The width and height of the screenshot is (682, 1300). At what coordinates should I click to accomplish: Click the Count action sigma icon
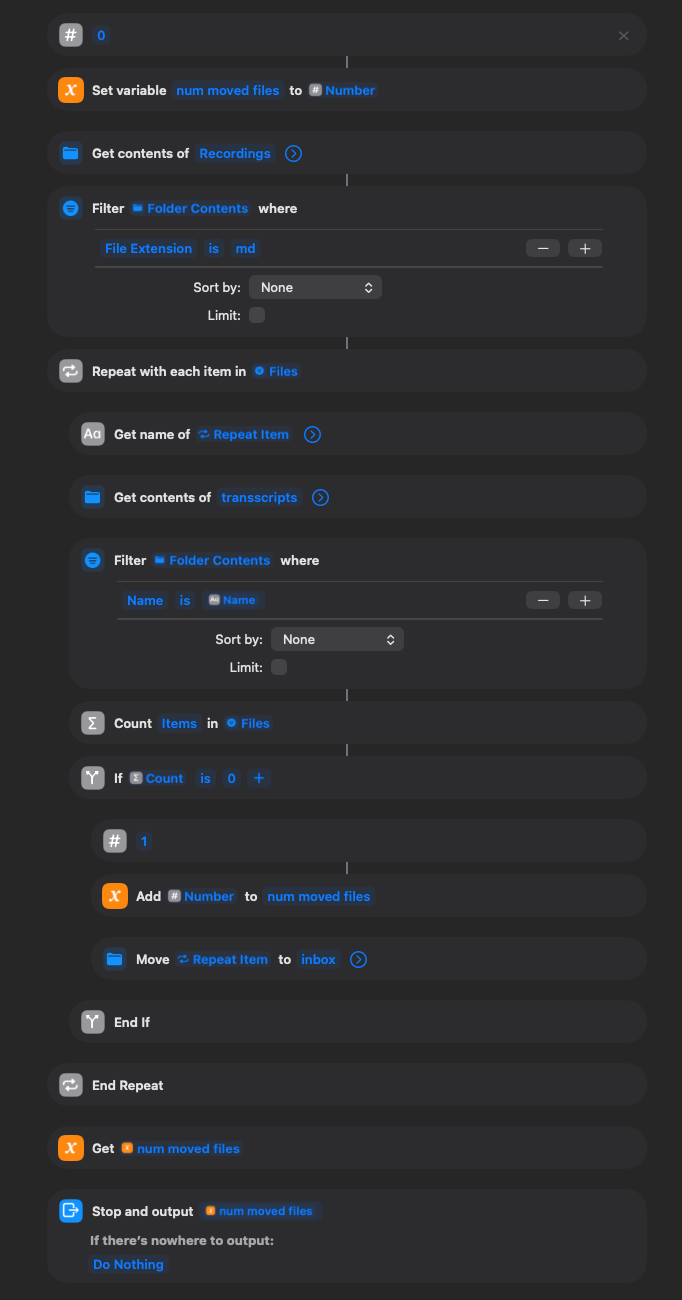(93, 723)
